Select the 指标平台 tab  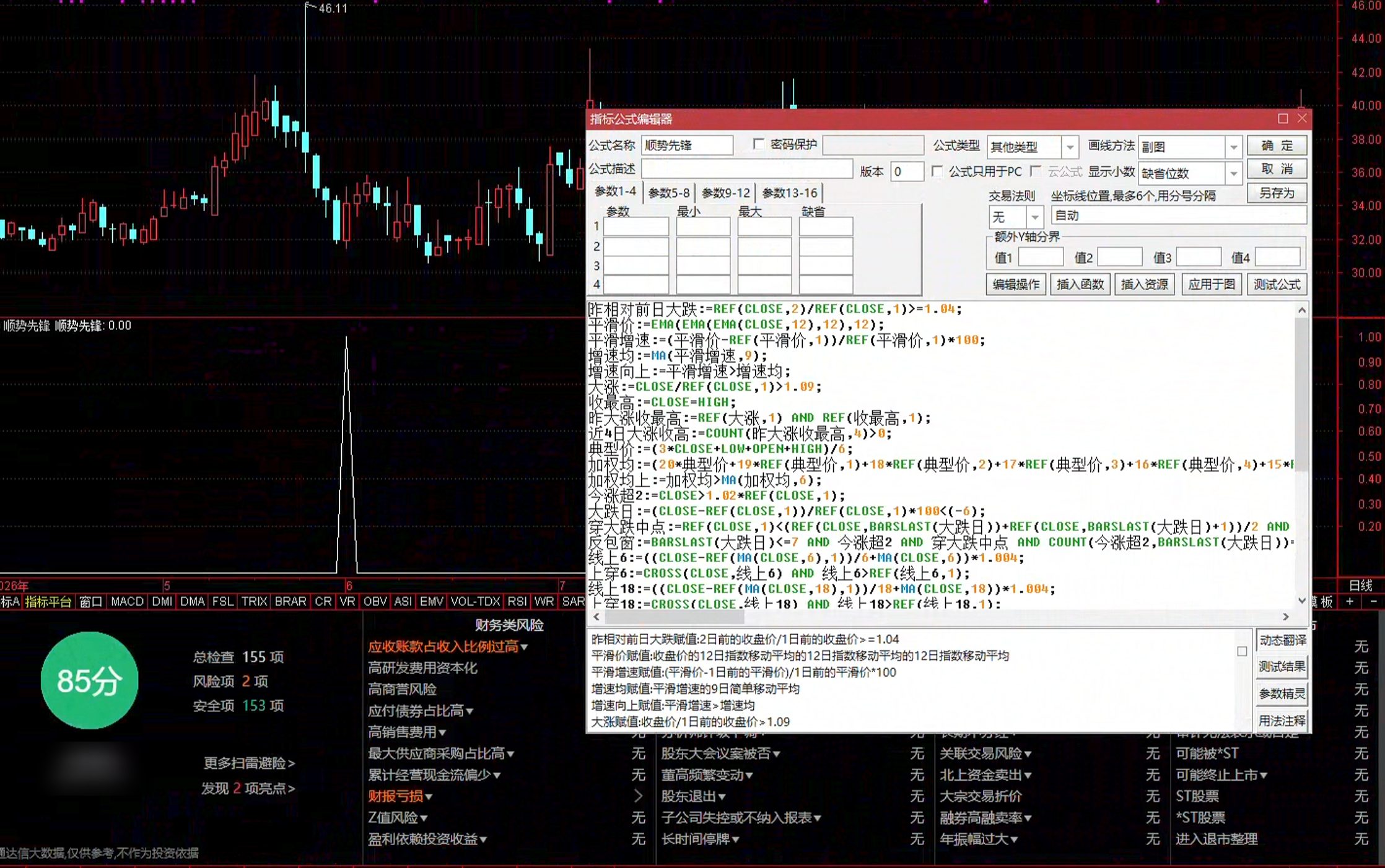[48, 601]
